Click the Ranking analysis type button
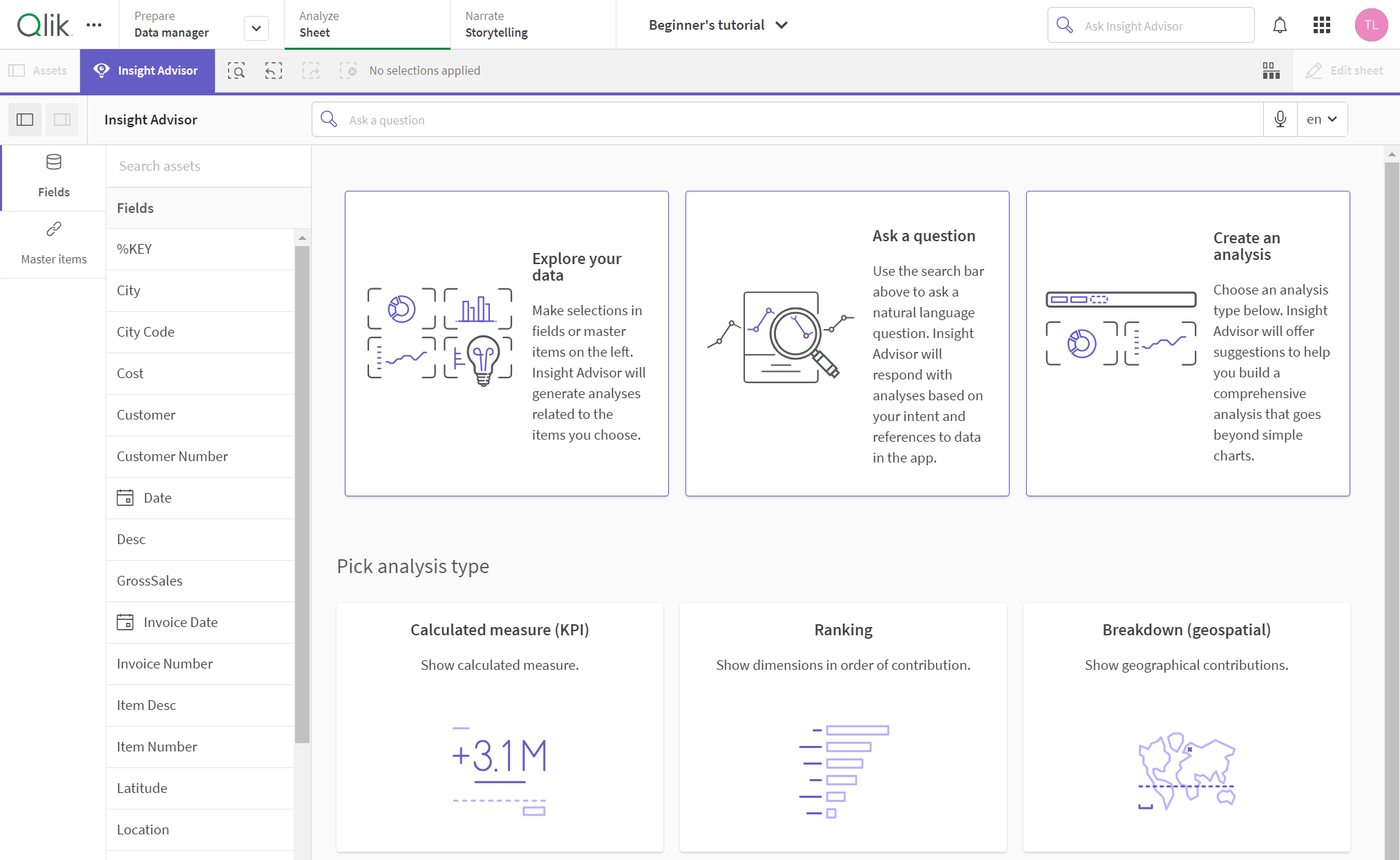Image resolution: width=1400 pixels, height=860 pixels. click(x=843, y=724)
